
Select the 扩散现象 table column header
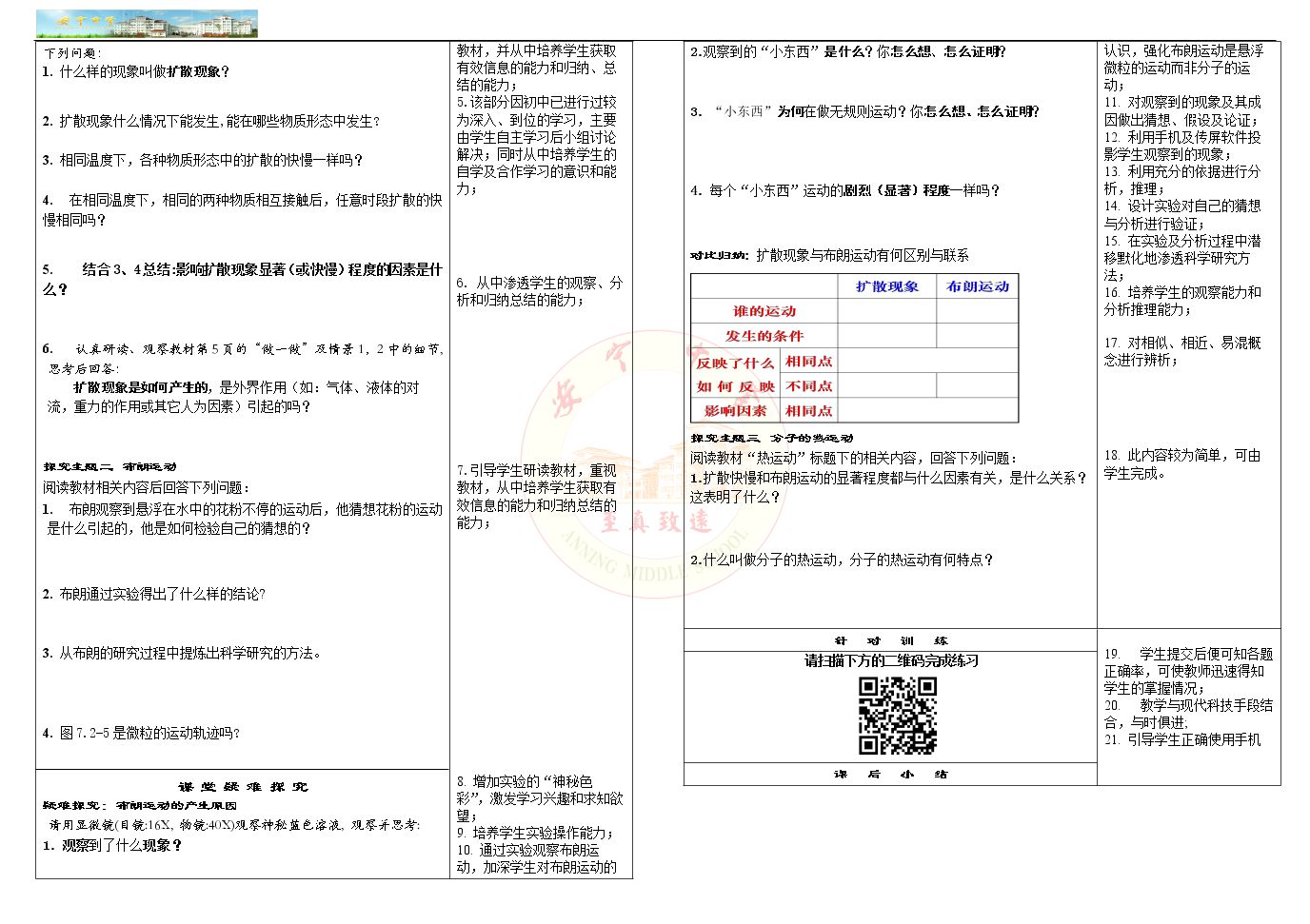(x=887, y=286)
